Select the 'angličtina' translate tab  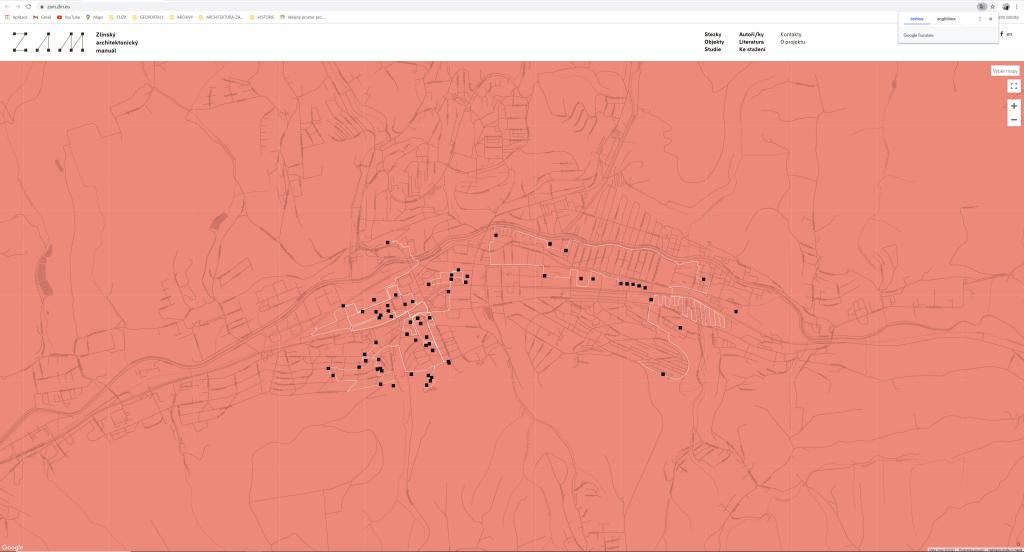pos(946,18)
